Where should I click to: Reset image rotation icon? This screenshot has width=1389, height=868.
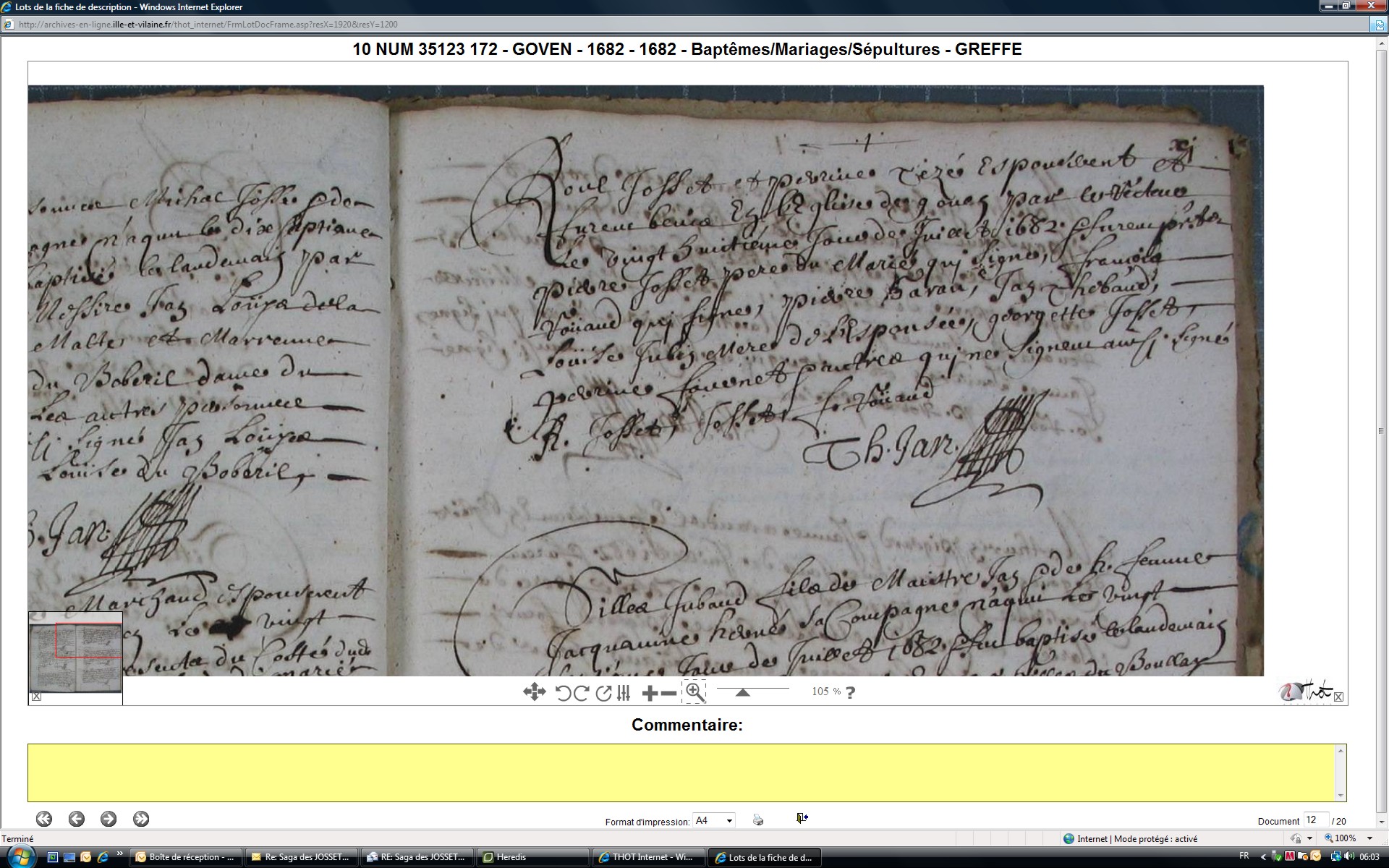click(603, 693)
